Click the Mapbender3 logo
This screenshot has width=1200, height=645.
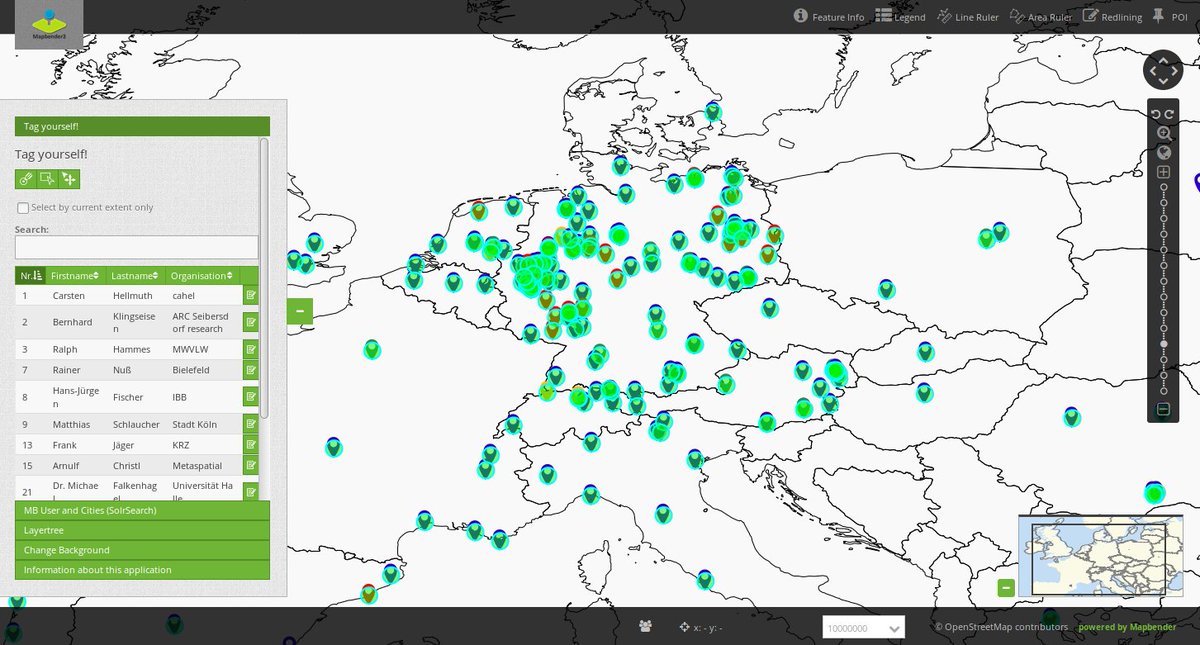pos(49,25)
